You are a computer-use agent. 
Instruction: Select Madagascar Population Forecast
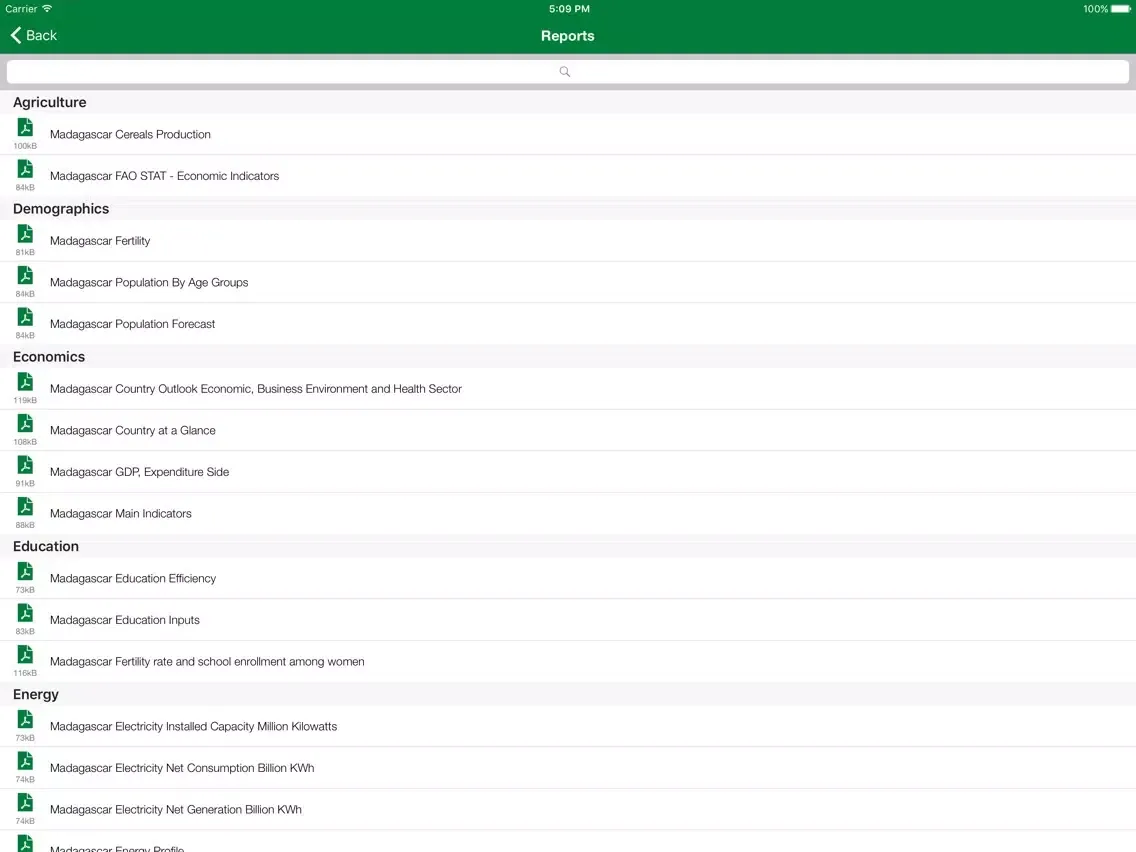click(x=568, y=324)
